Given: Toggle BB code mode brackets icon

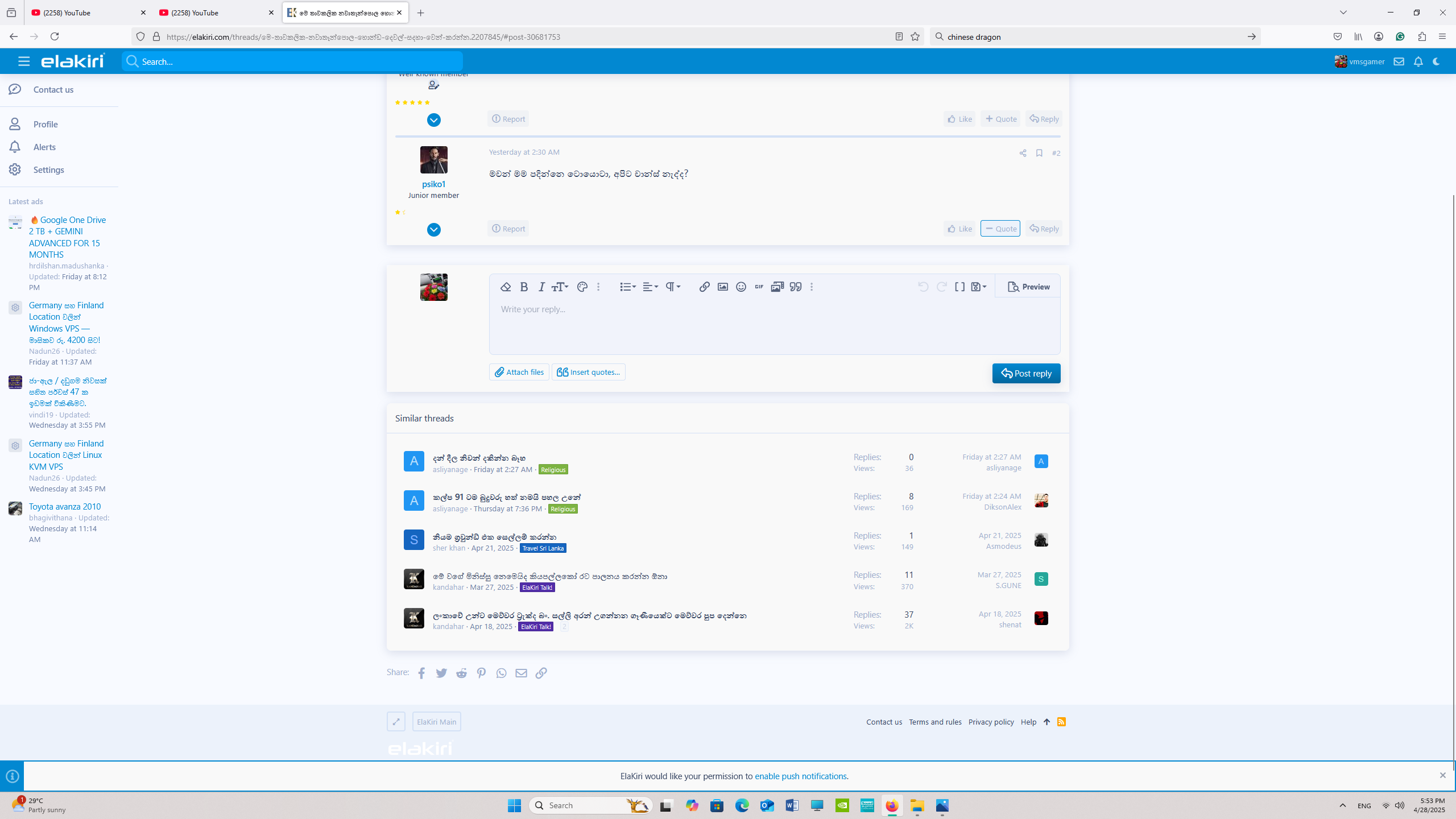Looking at the screenshot, I should (959, 287).
